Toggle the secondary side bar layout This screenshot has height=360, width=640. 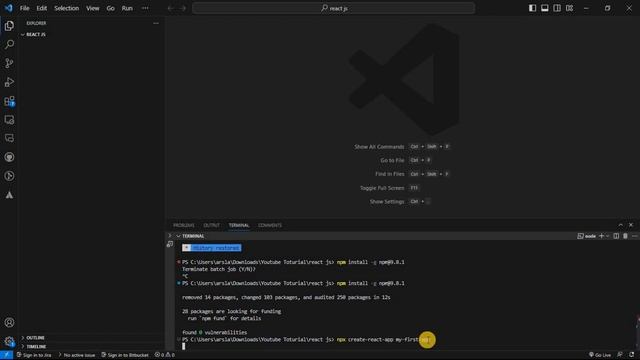[x=557, y=8]
